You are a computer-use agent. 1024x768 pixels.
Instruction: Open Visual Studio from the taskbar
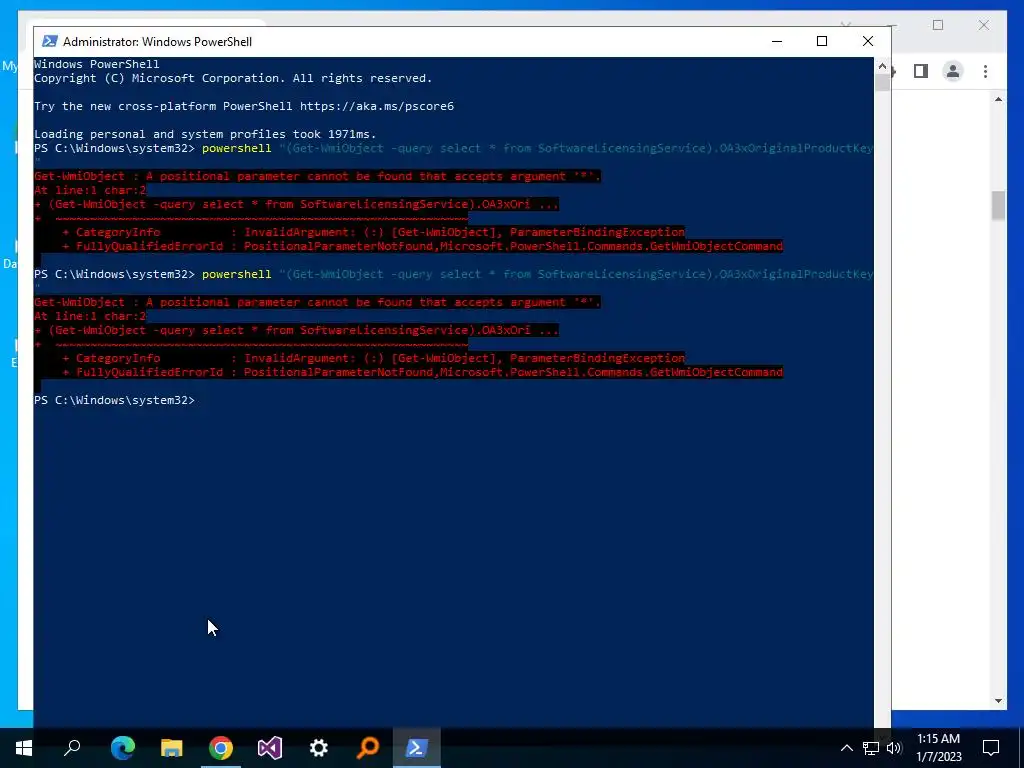[270, 748]
